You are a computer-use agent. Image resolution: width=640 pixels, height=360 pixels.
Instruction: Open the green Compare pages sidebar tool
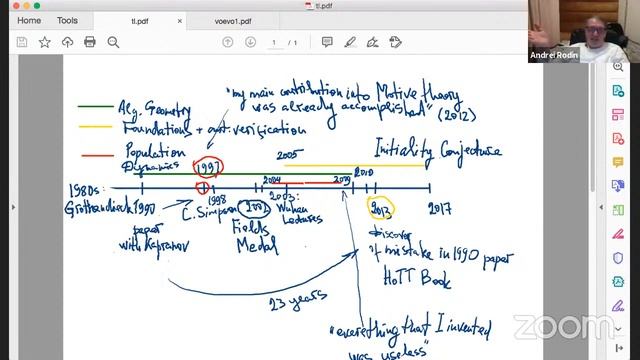[618, 210]
